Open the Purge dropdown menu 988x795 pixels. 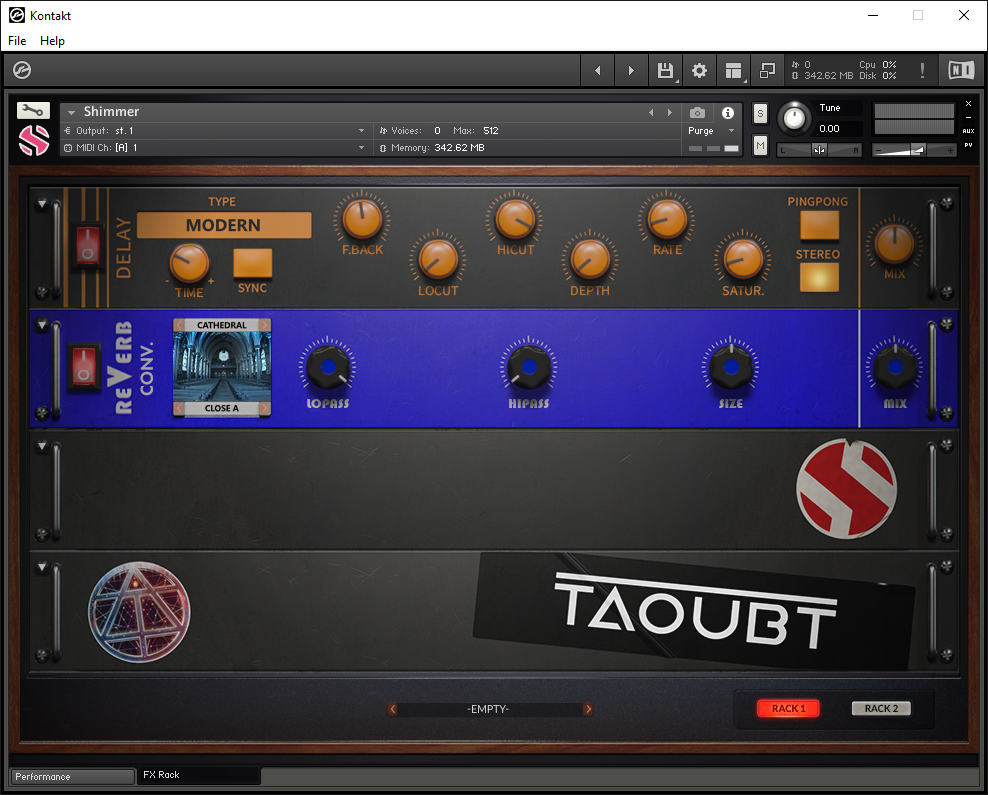click(x=711, y=130)
